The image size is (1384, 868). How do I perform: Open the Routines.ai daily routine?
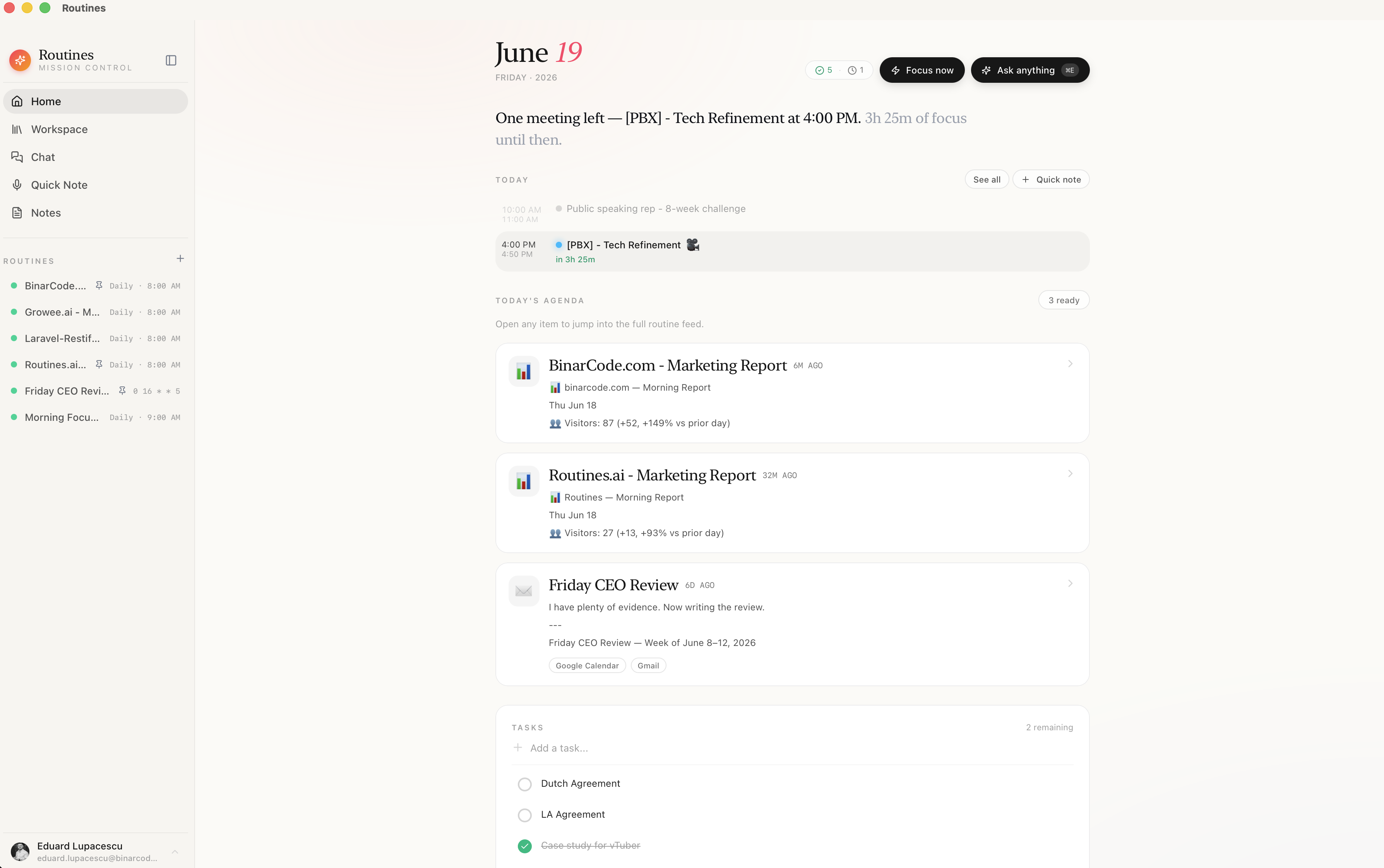(x=95, y=364)
